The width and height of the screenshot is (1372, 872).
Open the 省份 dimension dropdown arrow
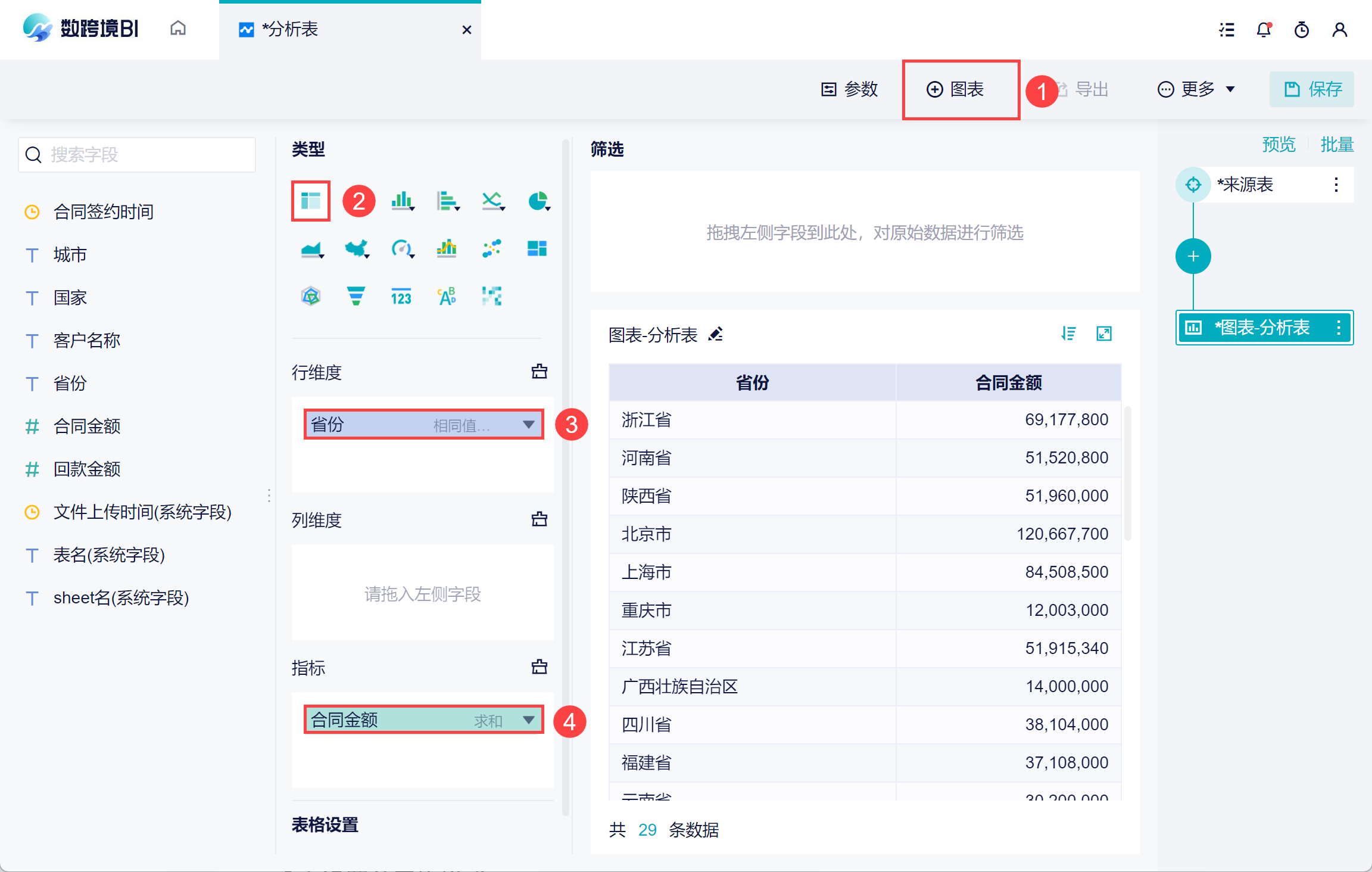click(x=528, y=425)
